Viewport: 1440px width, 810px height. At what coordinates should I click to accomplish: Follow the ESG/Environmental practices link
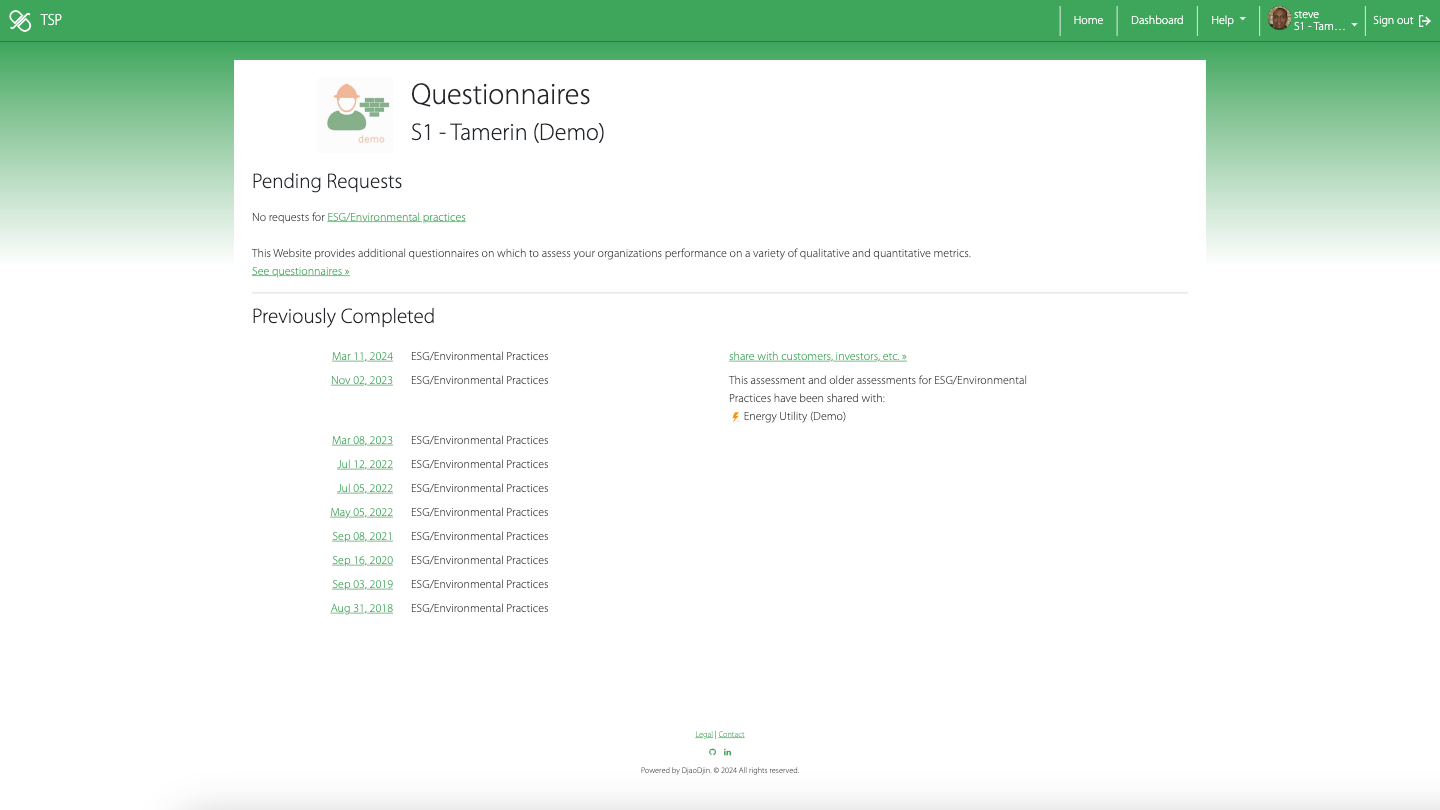tap(396, 217)
